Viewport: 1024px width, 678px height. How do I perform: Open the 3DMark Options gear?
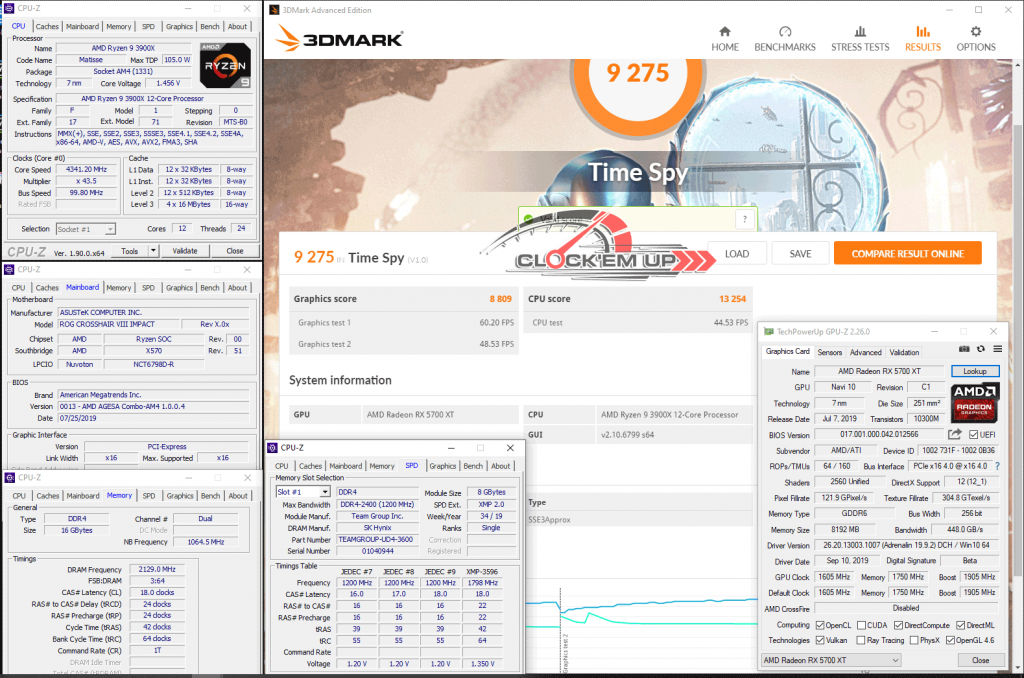tap(976, 38)
